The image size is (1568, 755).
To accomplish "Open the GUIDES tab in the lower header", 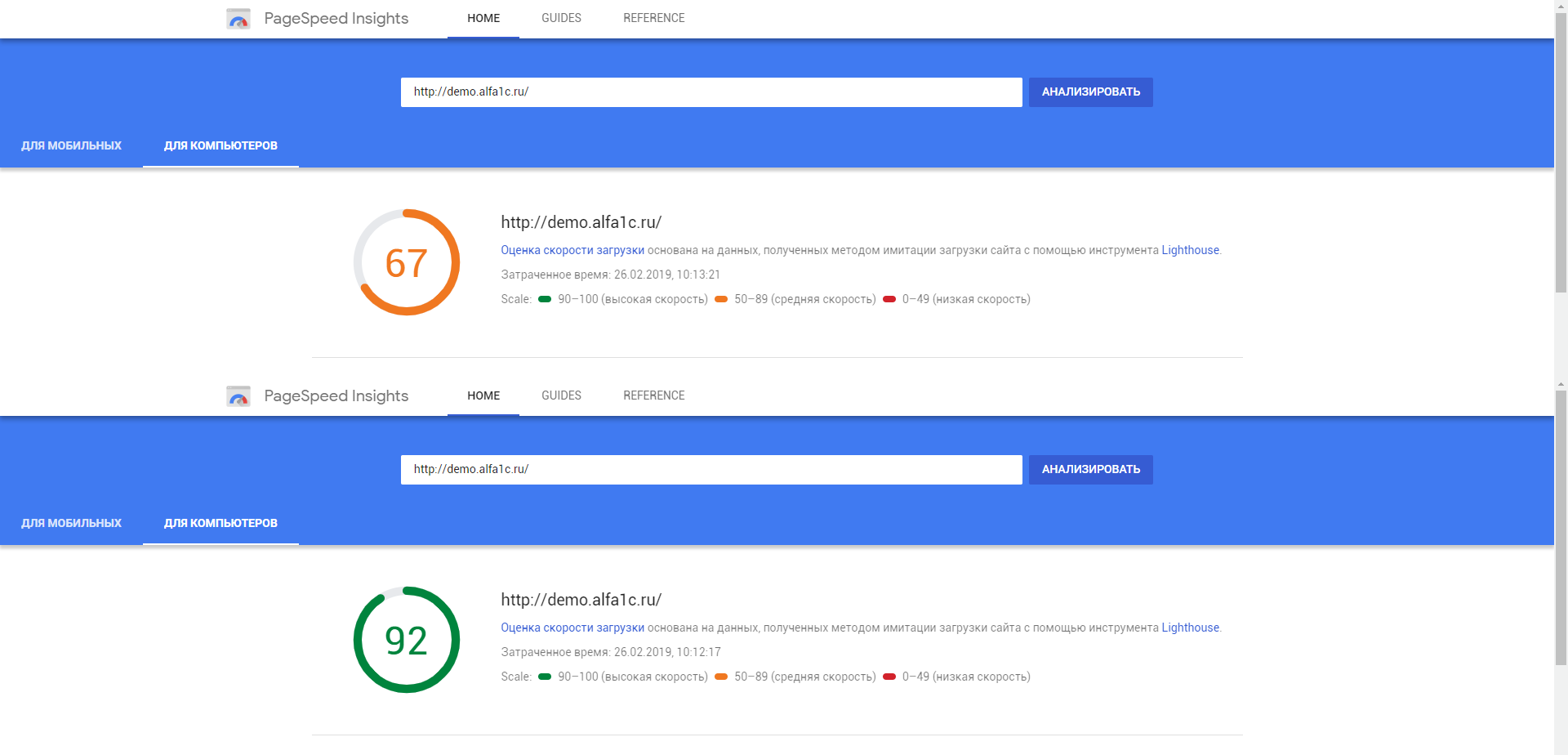I will tap(561, 395).
